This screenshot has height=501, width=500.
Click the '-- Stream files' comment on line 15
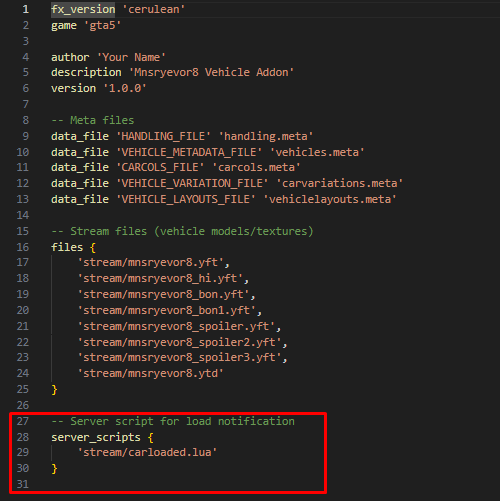(182, 231)
